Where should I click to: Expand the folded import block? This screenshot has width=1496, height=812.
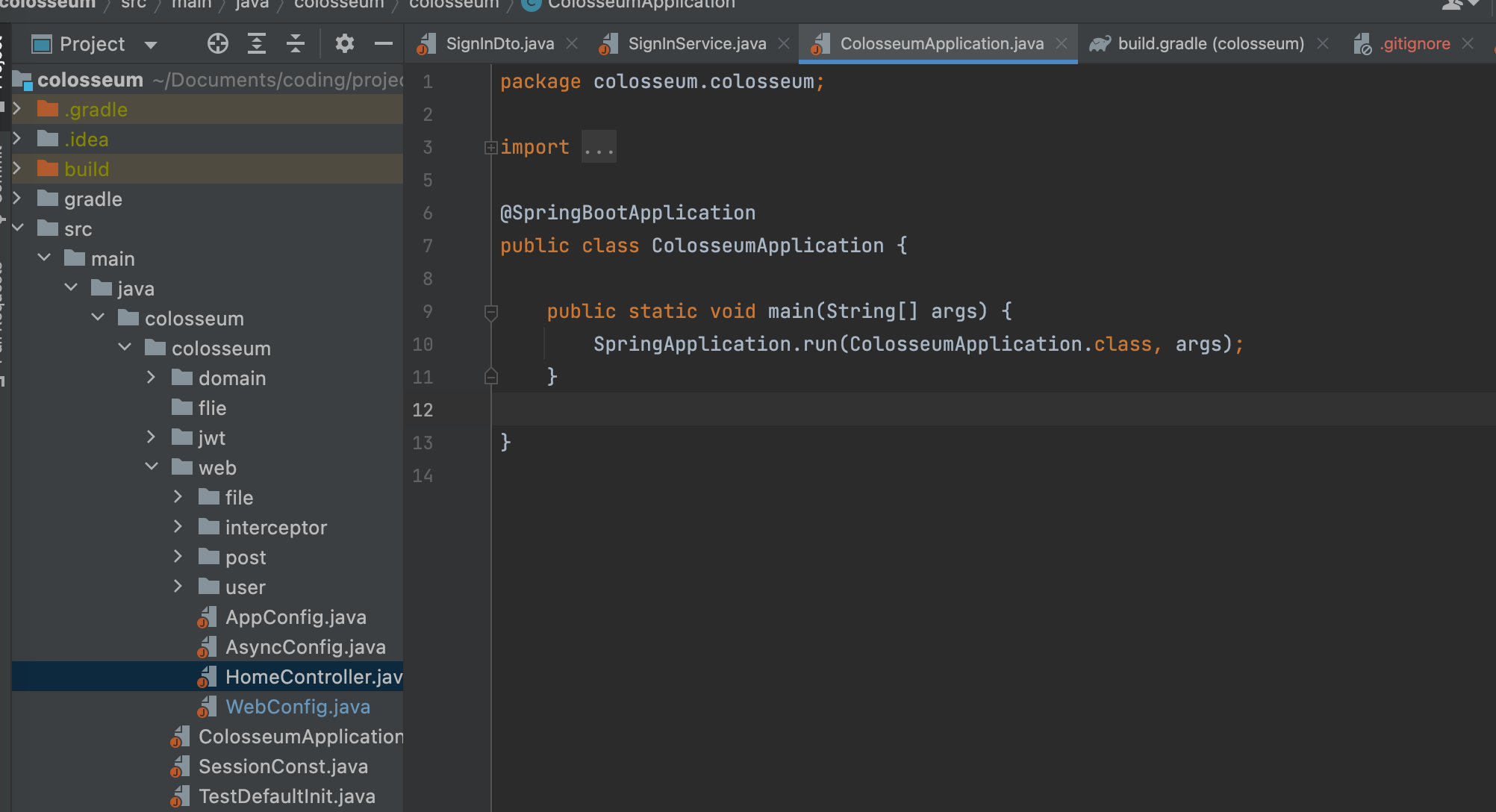point(490,148)
